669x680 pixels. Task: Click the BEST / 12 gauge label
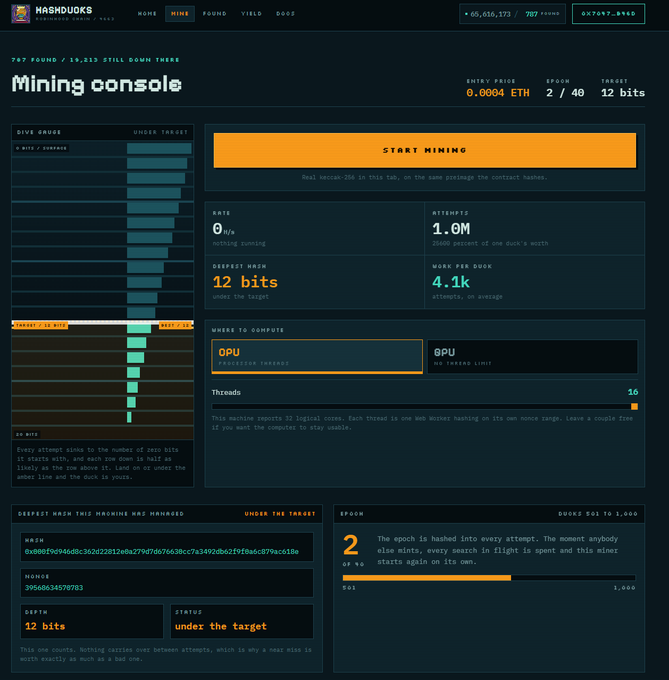click(x=175, y=325)
